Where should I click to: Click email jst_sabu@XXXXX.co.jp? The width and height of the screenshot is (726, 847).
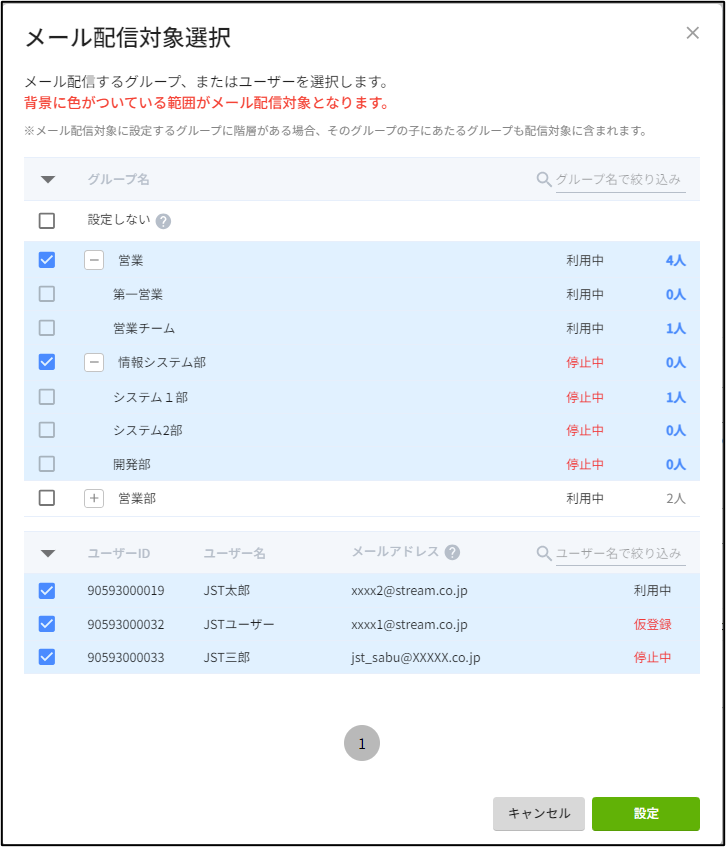pyautogui.click(x=415, y=658)
